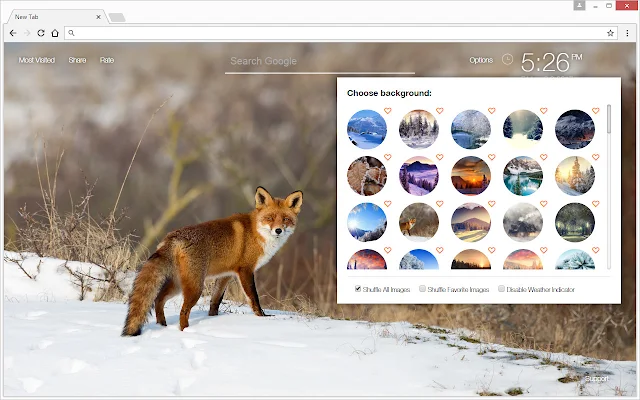Favorite the frozen river trees background
Screen dimensions: 640x400
(x=491, y=111)
